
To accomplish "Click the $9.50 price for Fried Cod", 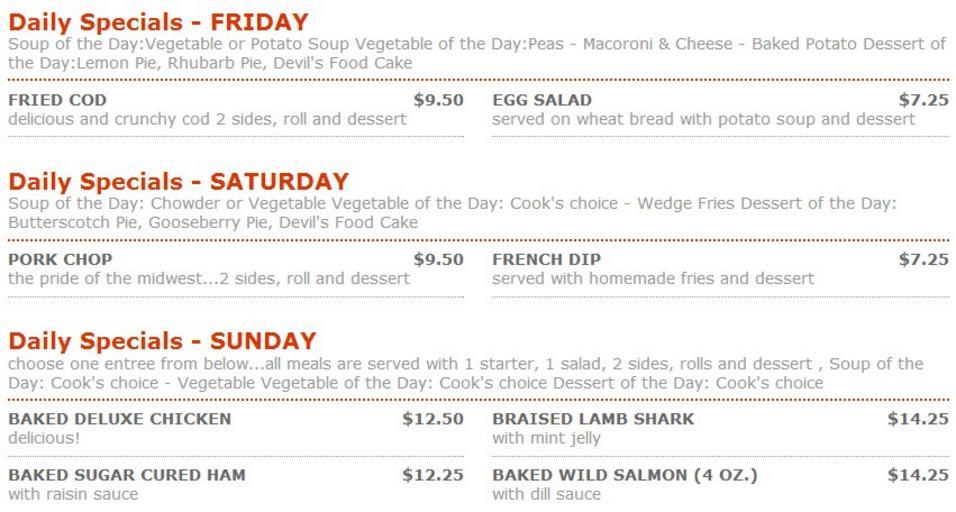I will click(x=438, y=100).
